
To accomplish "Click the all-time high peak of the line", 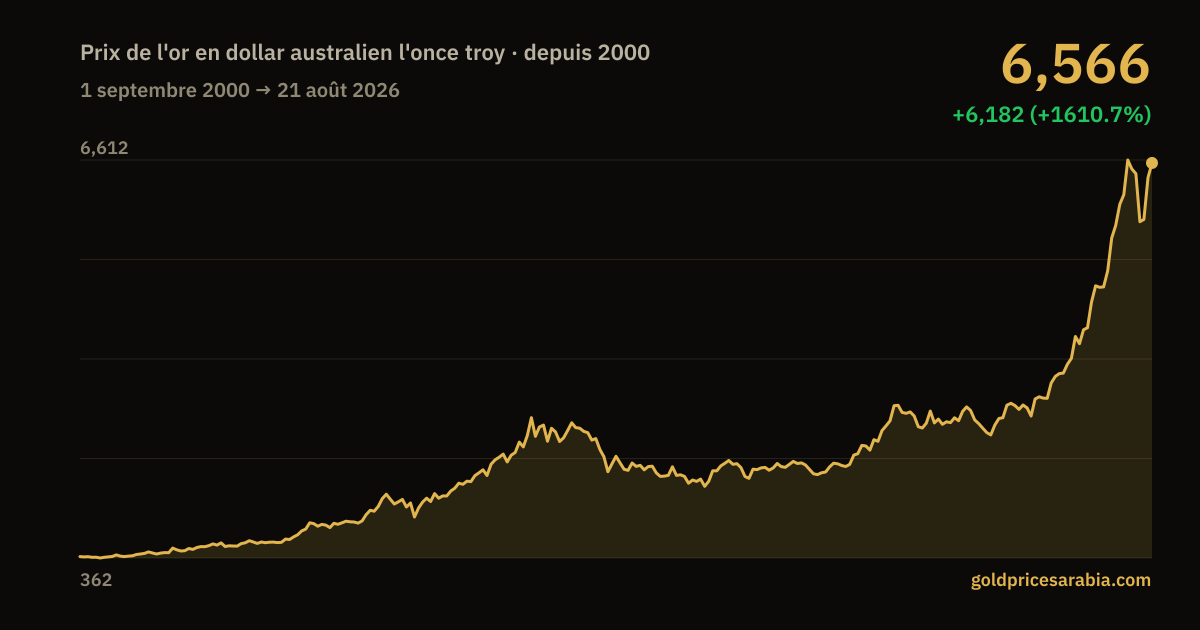I will pos(1128,160).
